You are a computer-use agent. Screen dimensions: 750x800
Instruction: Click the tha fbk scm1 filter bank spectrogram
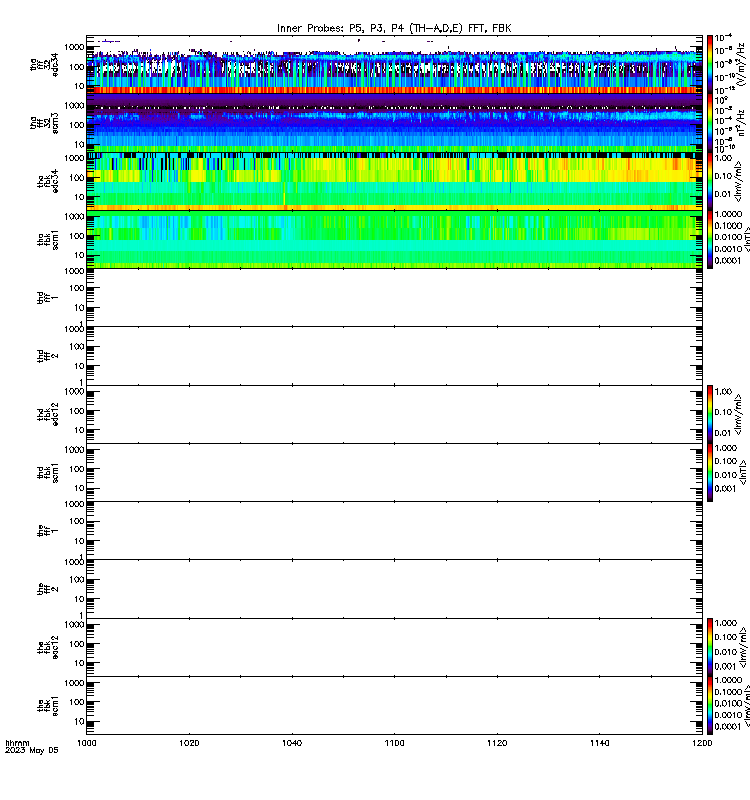pos(394,239)
